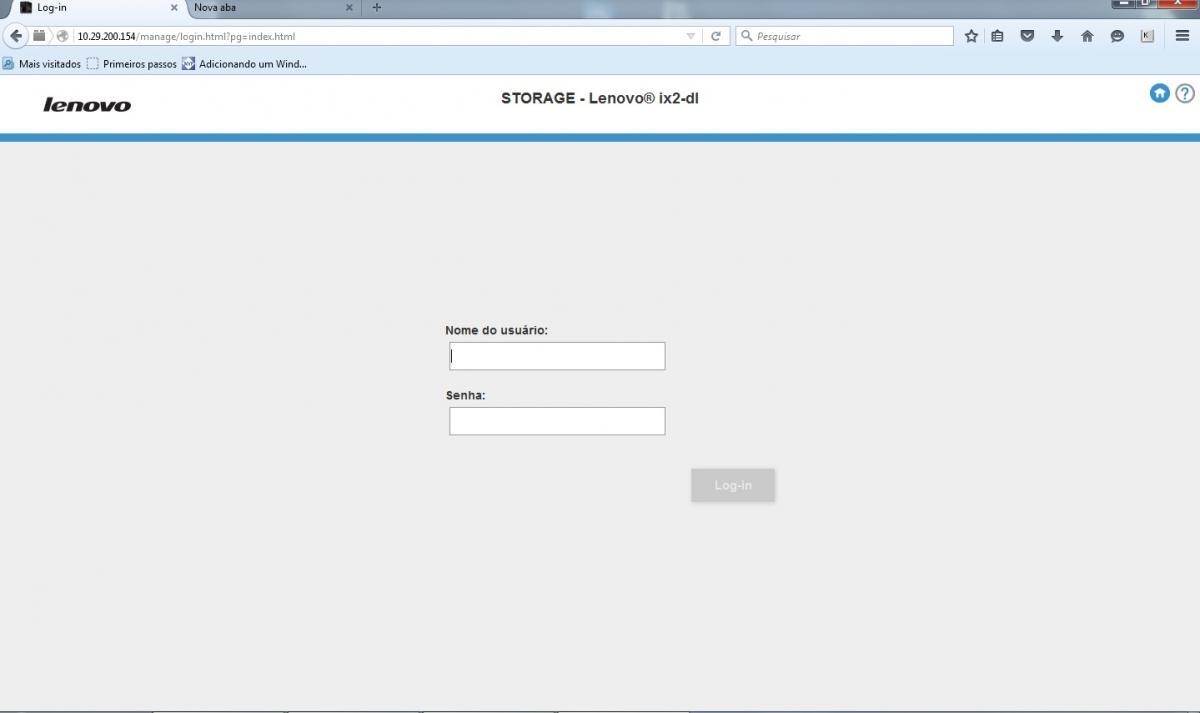Click the Lenovo logo
Viewport: 1200px width, 713px height.
(87, 105)
